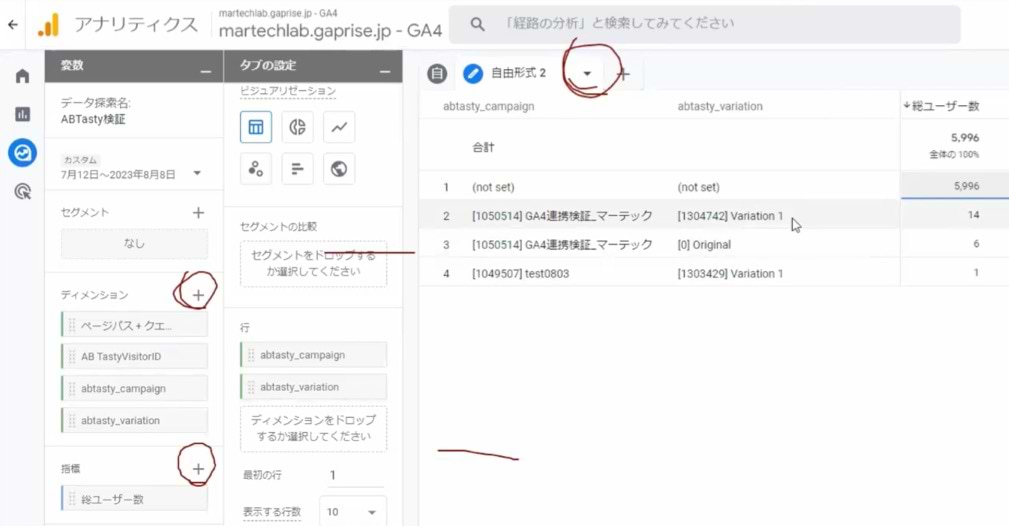
Task: Click the search field
Action: (705, 24)
